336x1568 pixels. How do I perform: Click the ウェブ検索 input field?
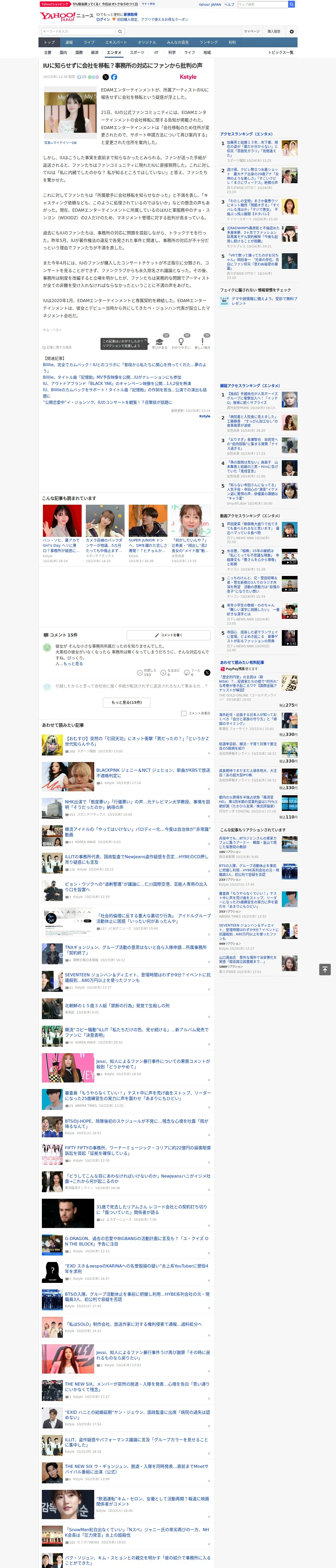[x=263, y=4]
